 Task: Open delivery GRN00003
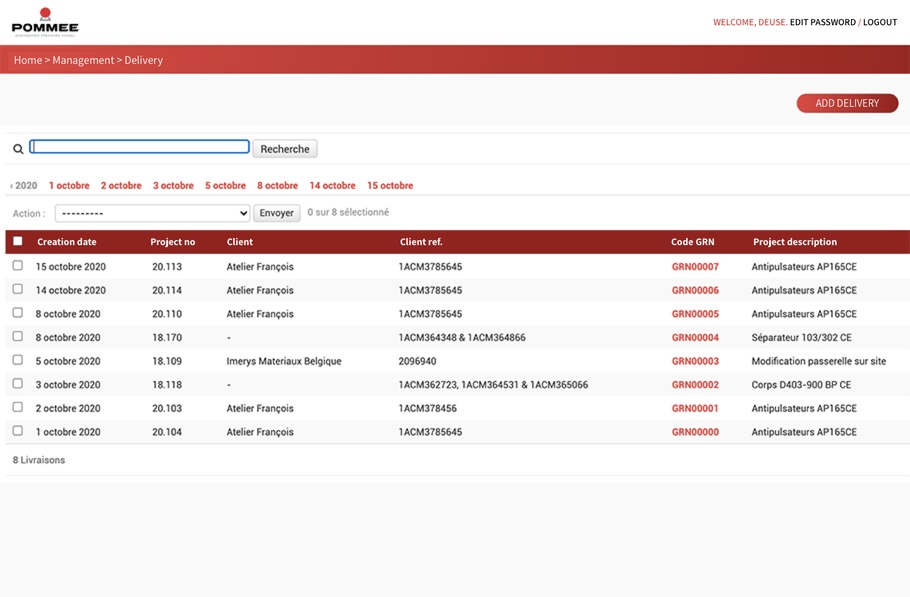[695, 361]
